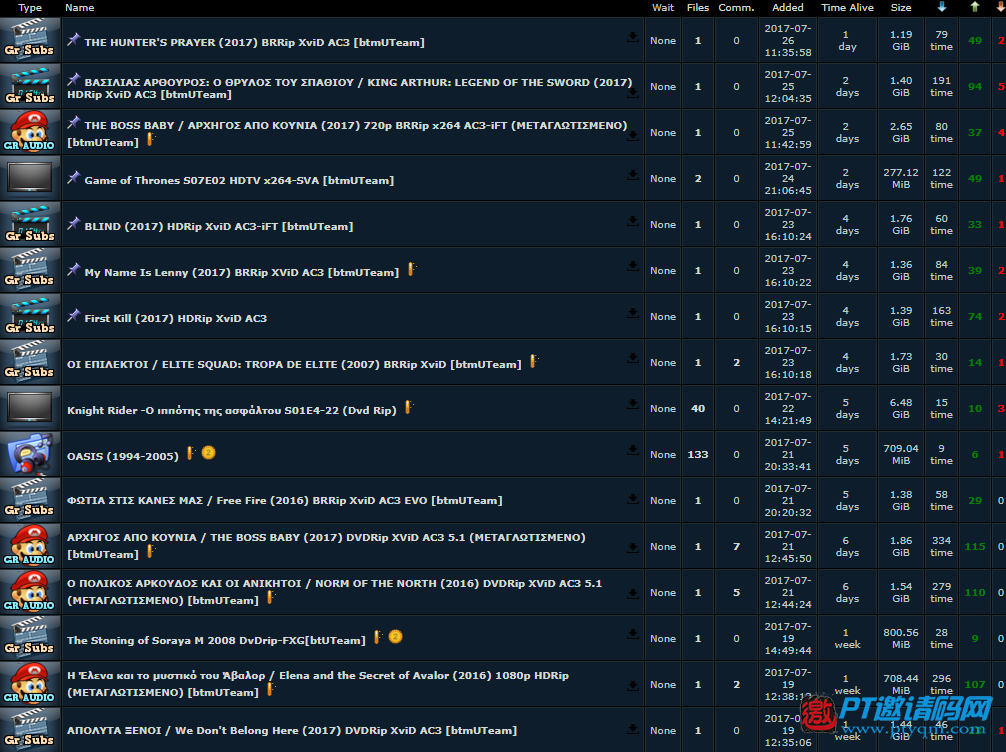Open Elena and the Secret of Avalor torrent link
The image size is (1006, 752).
point(318,684)
